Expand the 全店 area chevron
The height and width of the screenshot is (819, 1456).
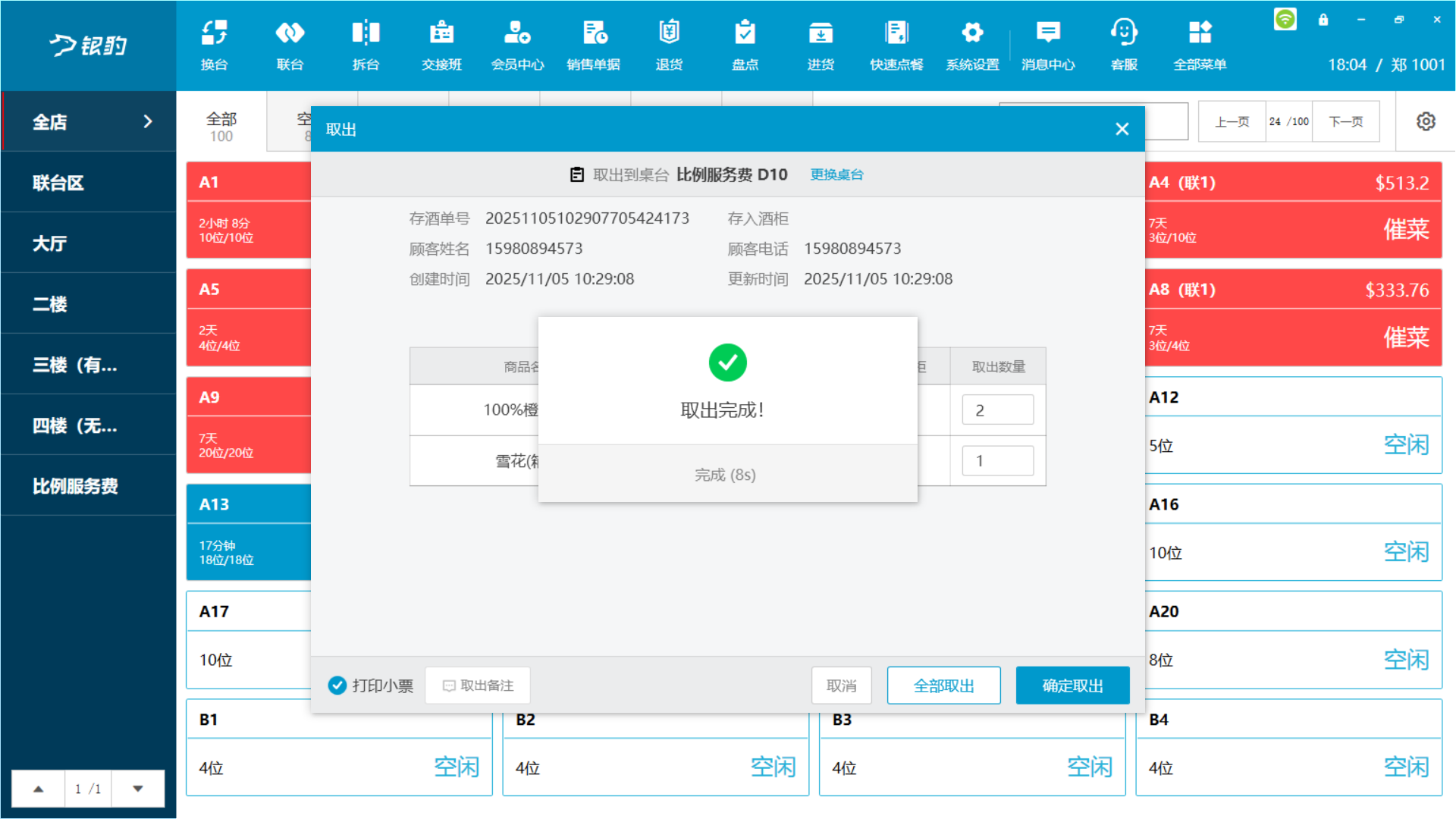(148, 121)
